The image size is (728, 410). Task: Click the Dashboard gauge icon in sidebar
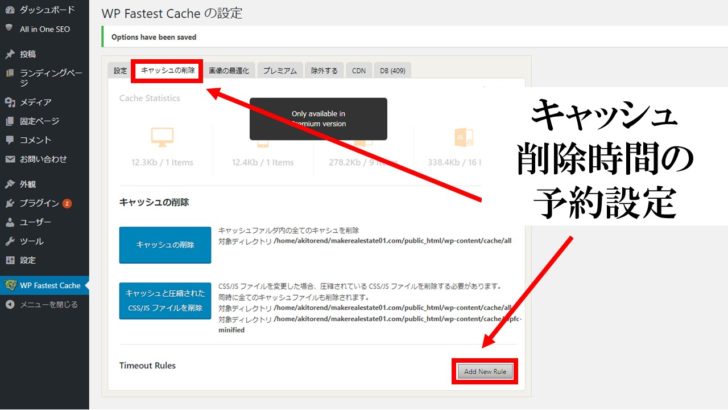pos(10,9)
